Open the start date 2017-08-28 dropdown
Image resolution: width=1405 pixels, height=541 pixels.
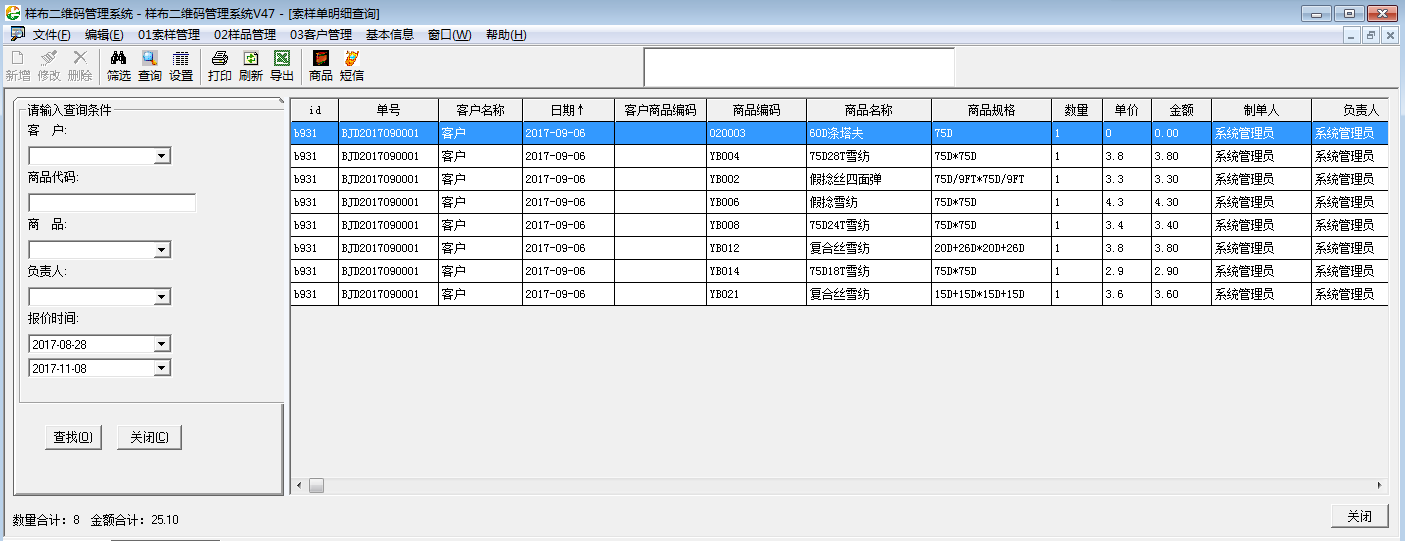click(162, 344)
